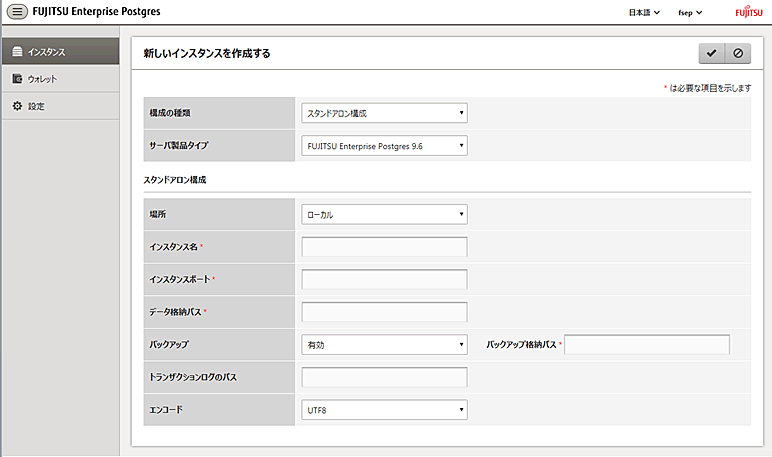Open the 構成の種類 dropdown
The height and width of the screenshot is (457, 772).
coord(384,113)
